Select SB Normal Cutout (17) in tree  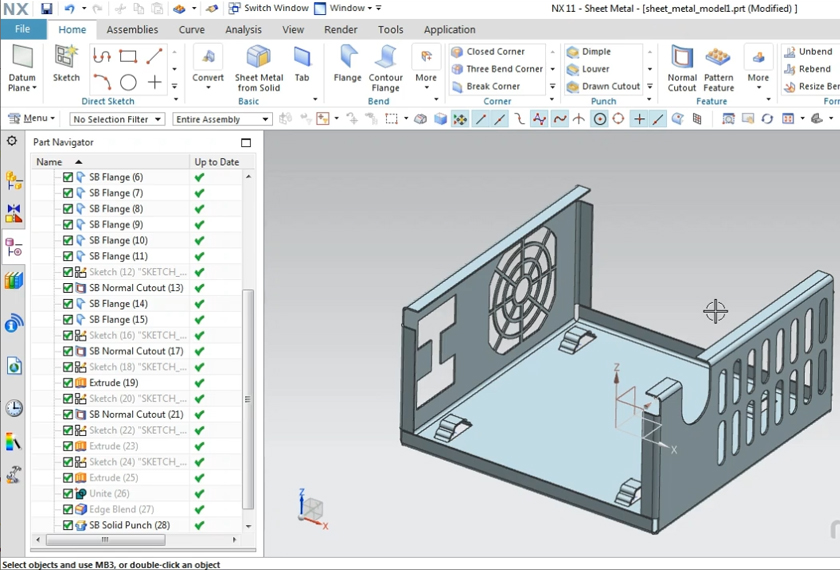pos(136,351)
